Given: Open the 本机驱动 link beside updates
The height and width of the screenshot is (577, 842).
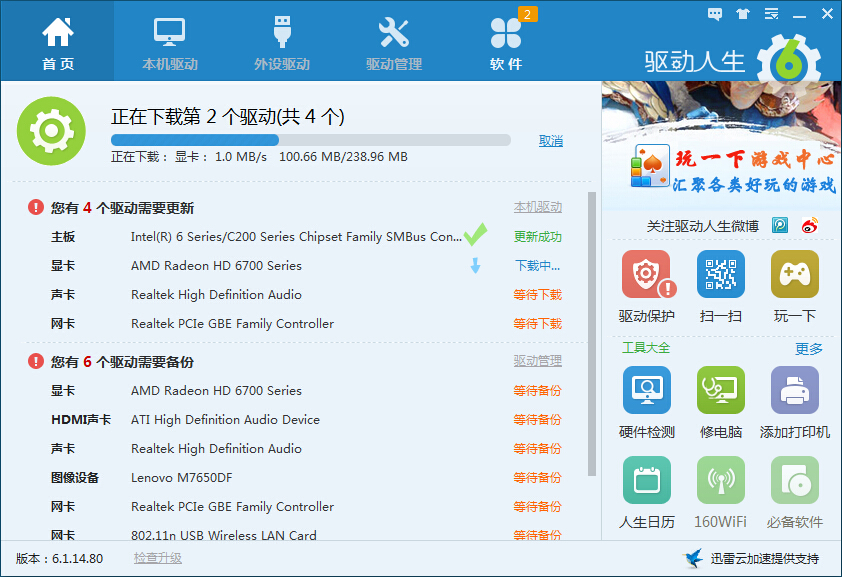Looking at the screenshot, I should point(538,207).
